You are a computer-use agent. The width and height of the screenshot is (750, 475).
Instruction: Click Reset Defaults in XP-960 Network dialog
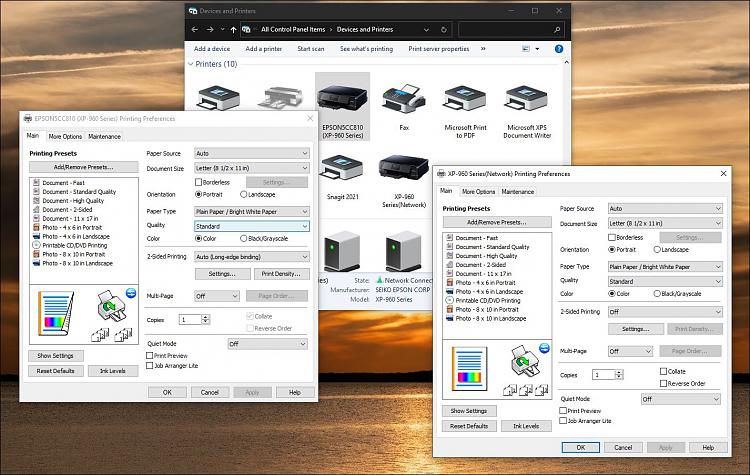click(469, 426)
